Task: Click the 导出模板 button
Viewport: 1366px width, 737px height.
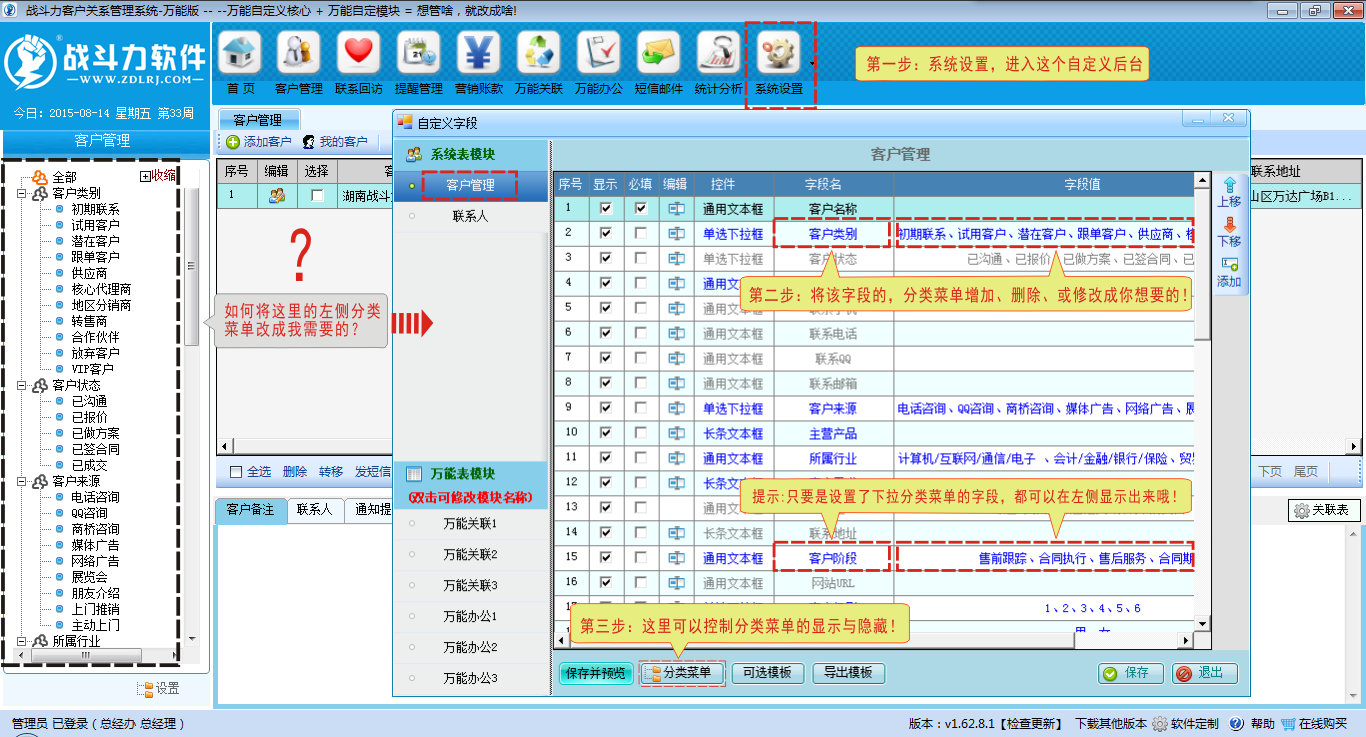Action: (848, 674)
